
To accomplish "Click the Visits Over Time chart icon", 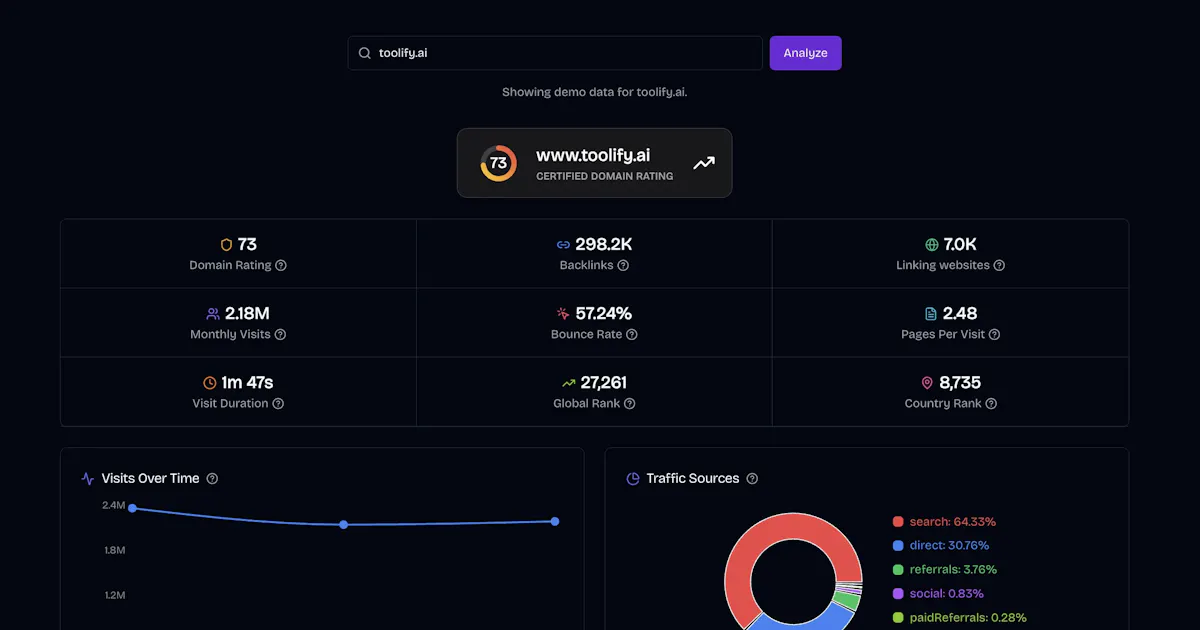I will pyautogui.click(x=88, y=479).
